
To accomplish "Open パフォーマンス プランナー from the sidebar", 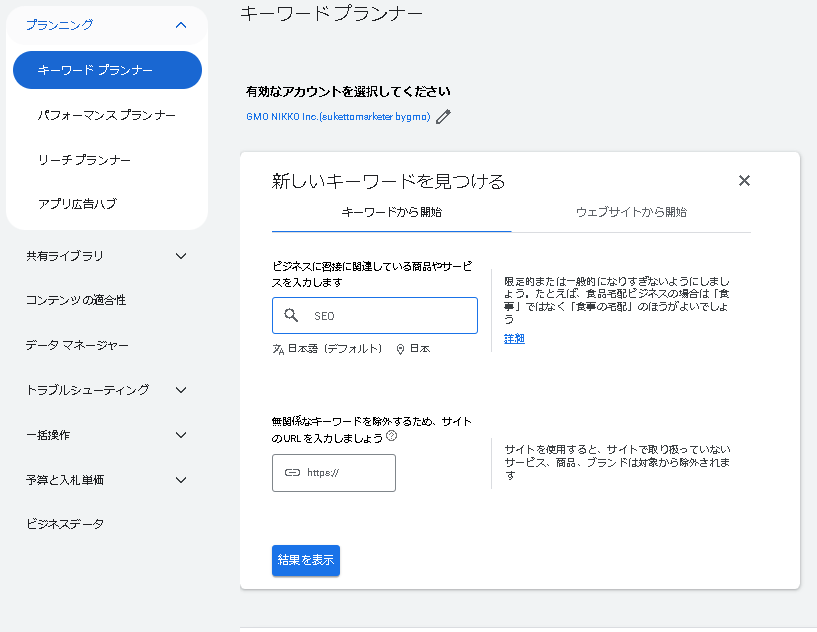I will point(107,116).
